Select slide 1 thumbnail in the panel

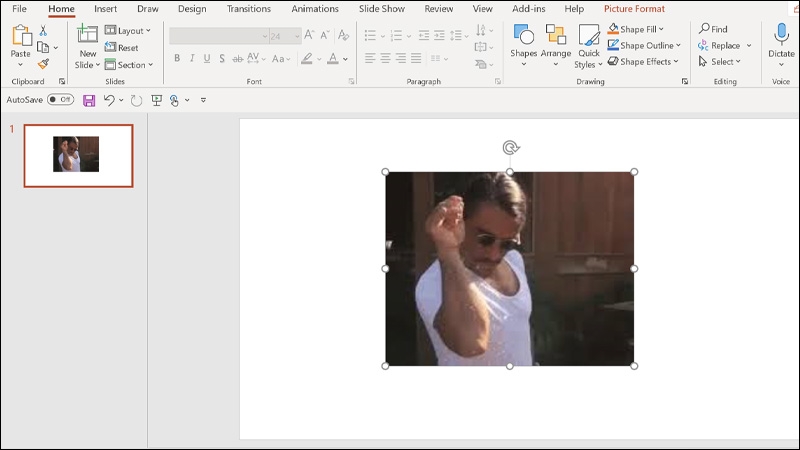[79, 156]
